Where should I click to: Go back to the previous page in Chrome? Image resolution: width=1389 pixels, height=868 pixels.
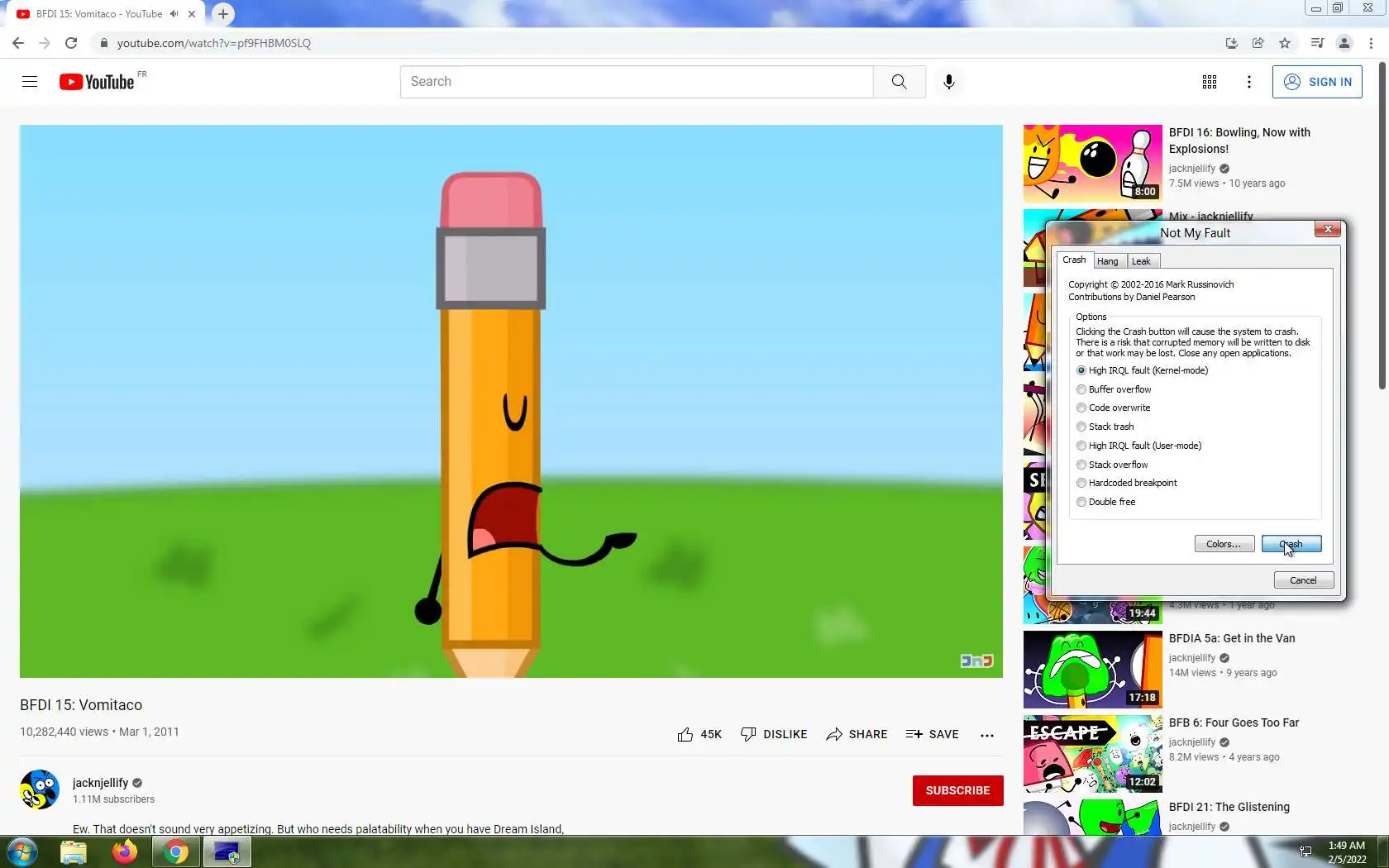click(18, 43)
